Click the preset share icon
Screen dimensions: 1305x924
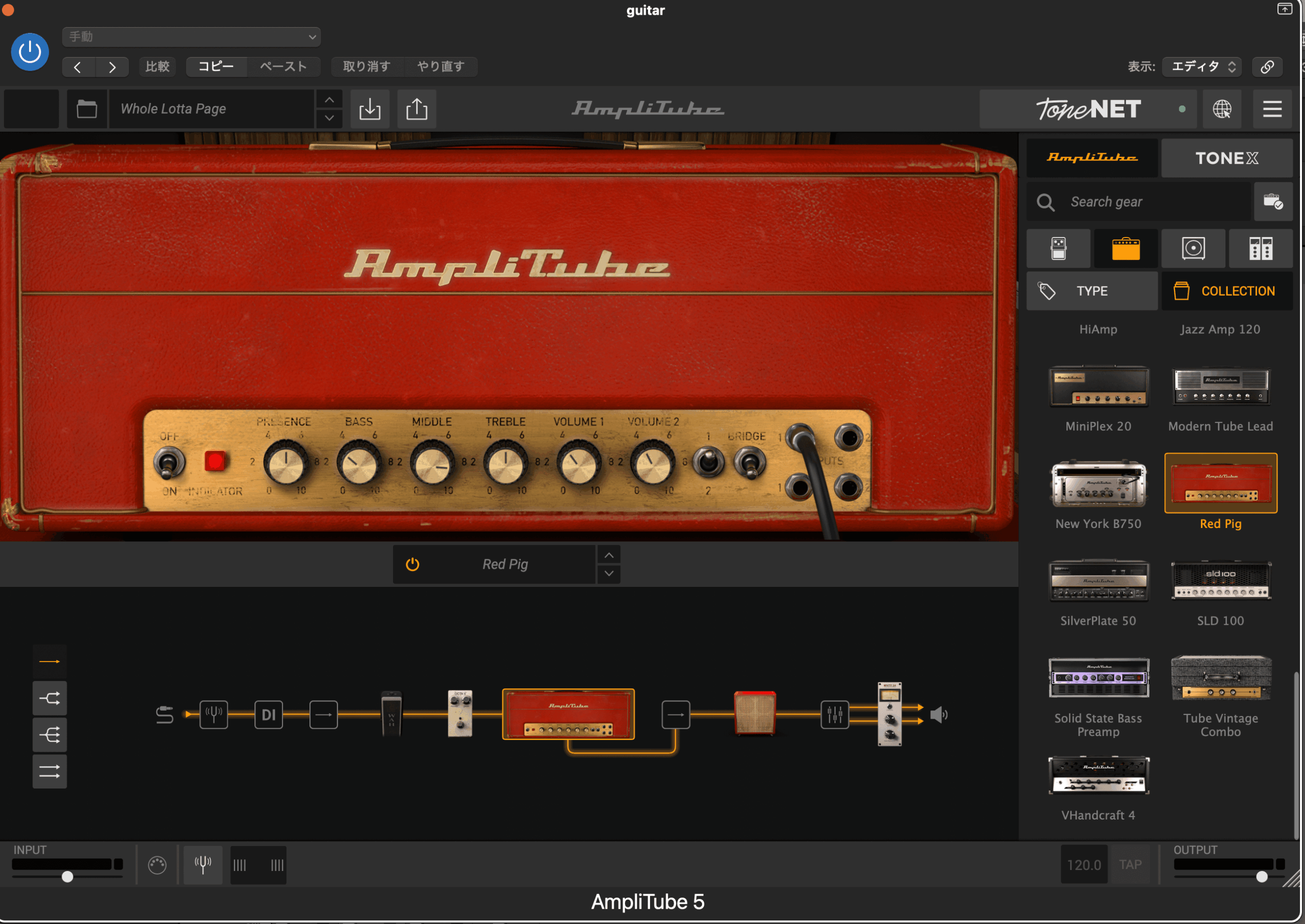[x=416, y=109]
